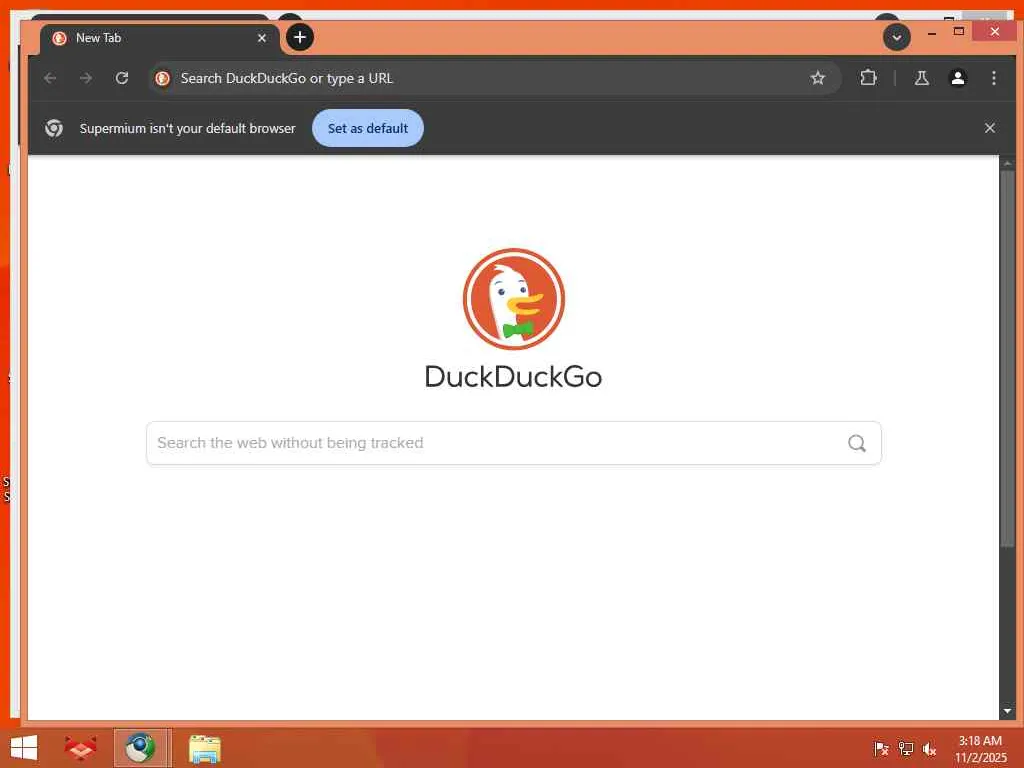Open the Extensions puzzle icon
The height and width of the screenshot is (768, 1024).
868,78
